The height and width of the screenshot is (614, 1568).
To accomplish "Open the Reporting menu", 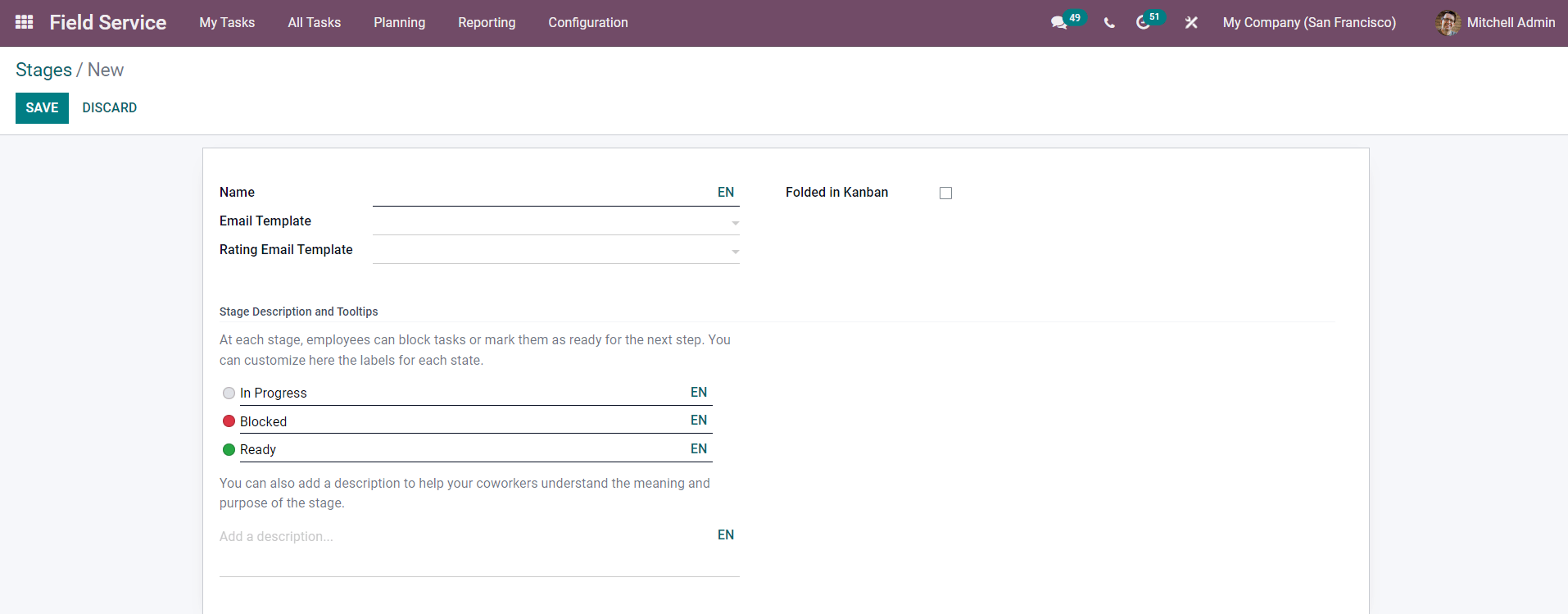I will (x=487, y=23).
